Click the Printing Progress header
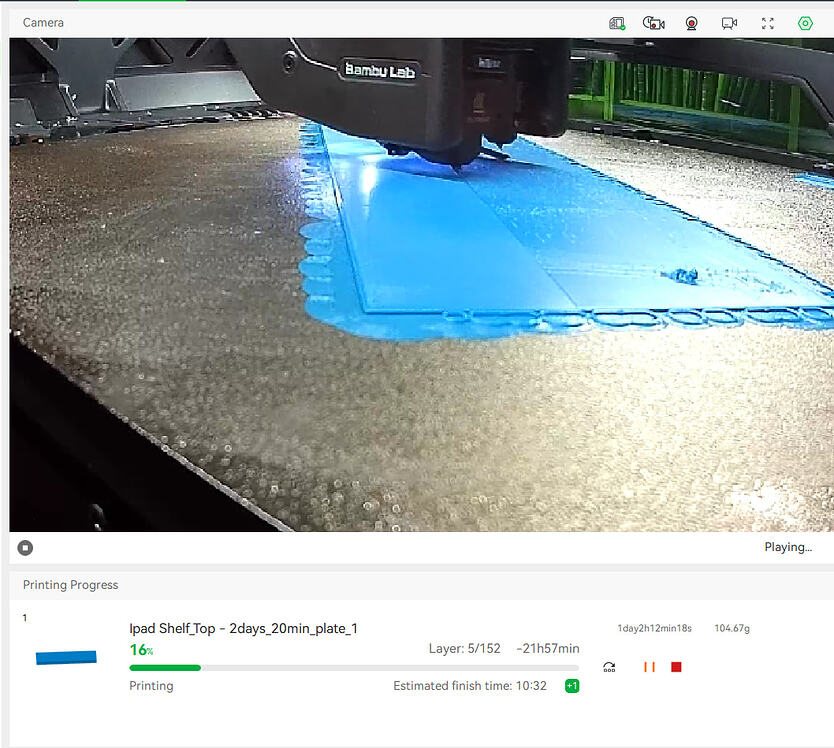The width and height of the screenshot is (834, 748). coord(70,585)
